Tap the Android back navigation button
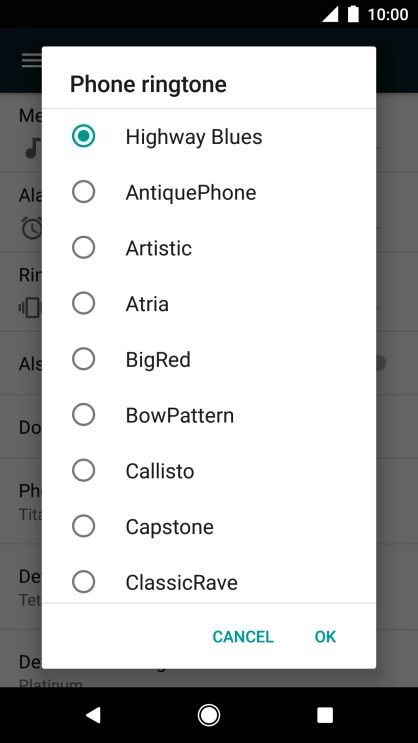 click(x=93, y=715)
